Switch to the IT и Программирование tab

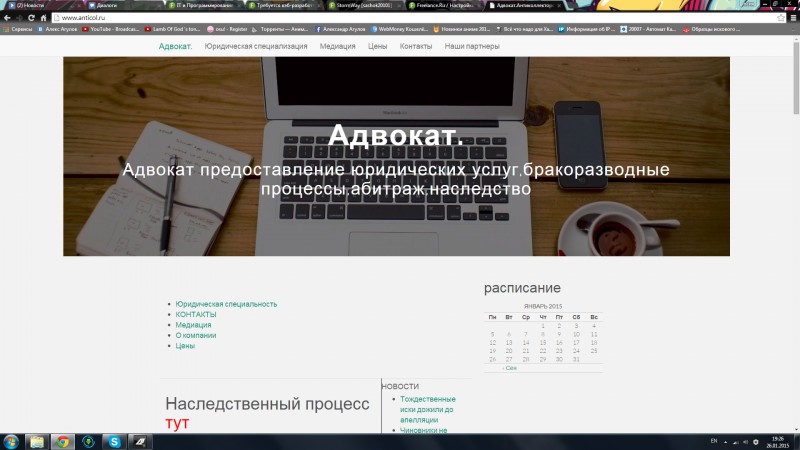[203, 5]
